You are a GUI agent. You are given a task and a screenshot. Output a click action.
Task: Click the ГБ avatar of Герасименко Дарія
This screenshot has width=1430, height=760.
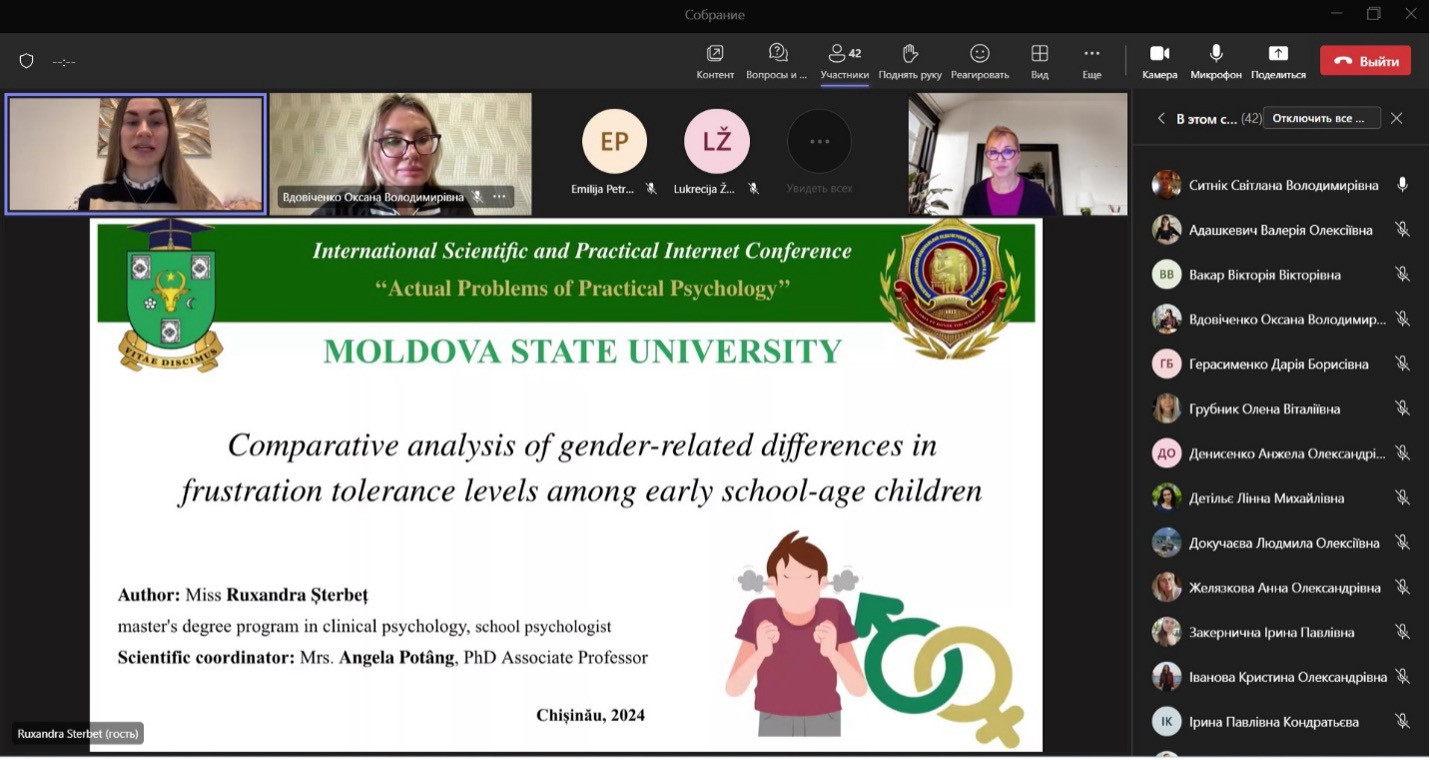1166,364
